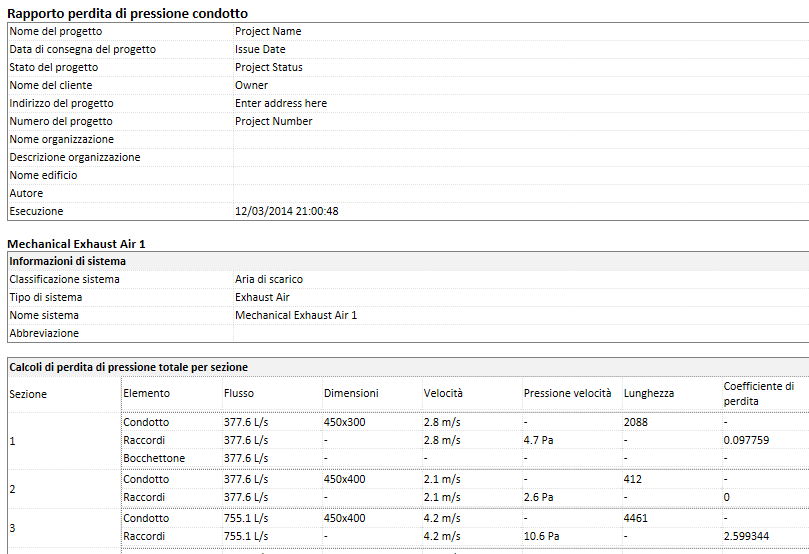
Task: Click the 'Issue Date' value cell
Action: 260,49
